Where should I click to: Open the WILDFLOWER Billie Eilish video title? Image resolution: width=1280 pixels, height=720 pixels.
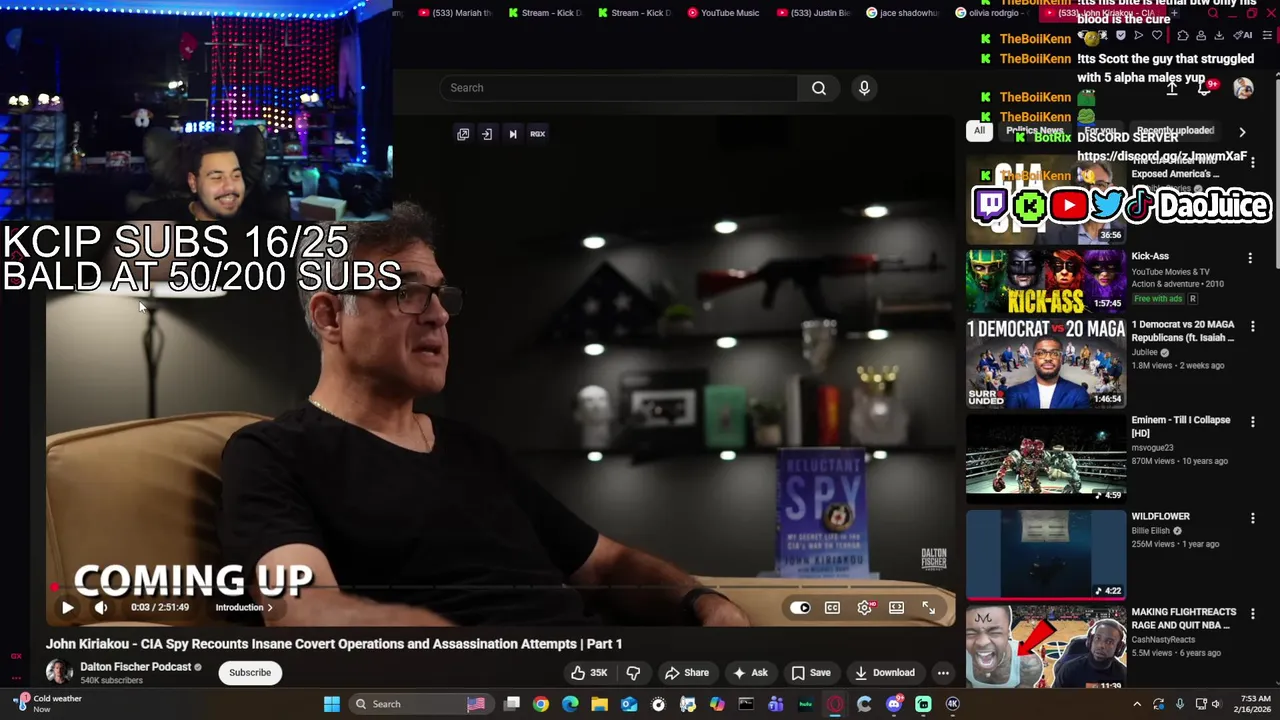1160,517
